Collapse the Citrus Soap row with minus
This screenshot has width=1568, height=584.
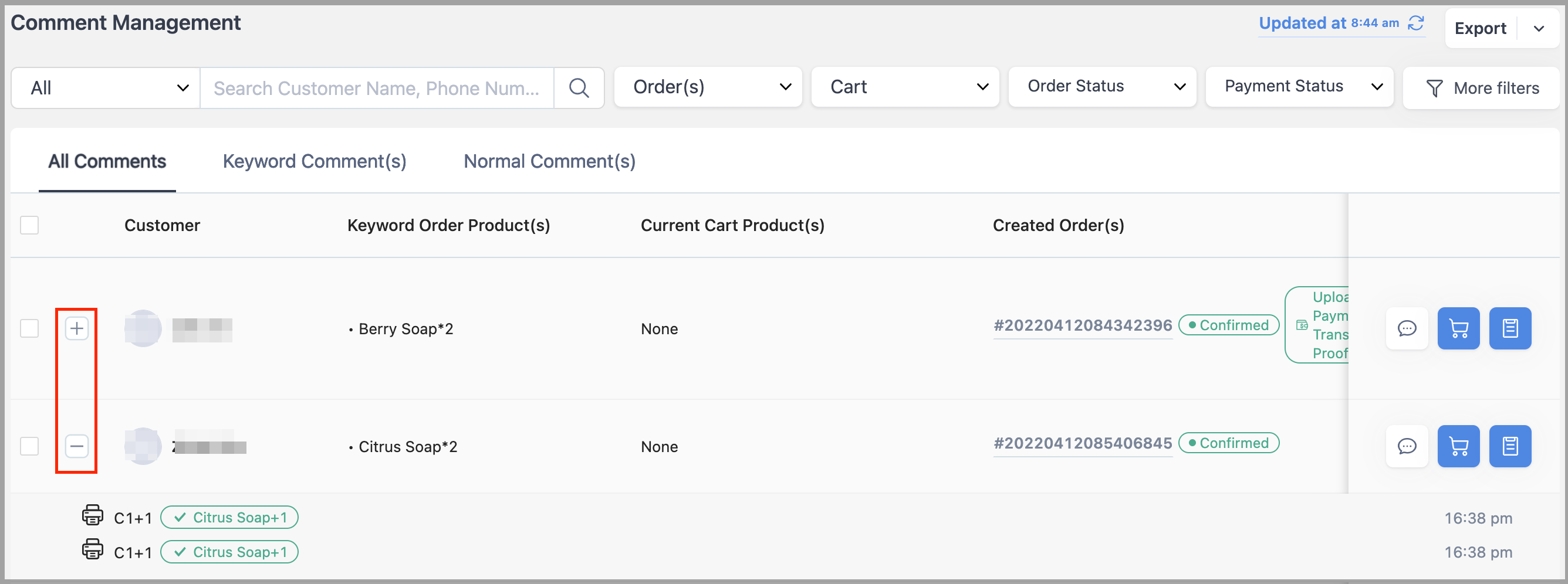click(x=77, y=447)
